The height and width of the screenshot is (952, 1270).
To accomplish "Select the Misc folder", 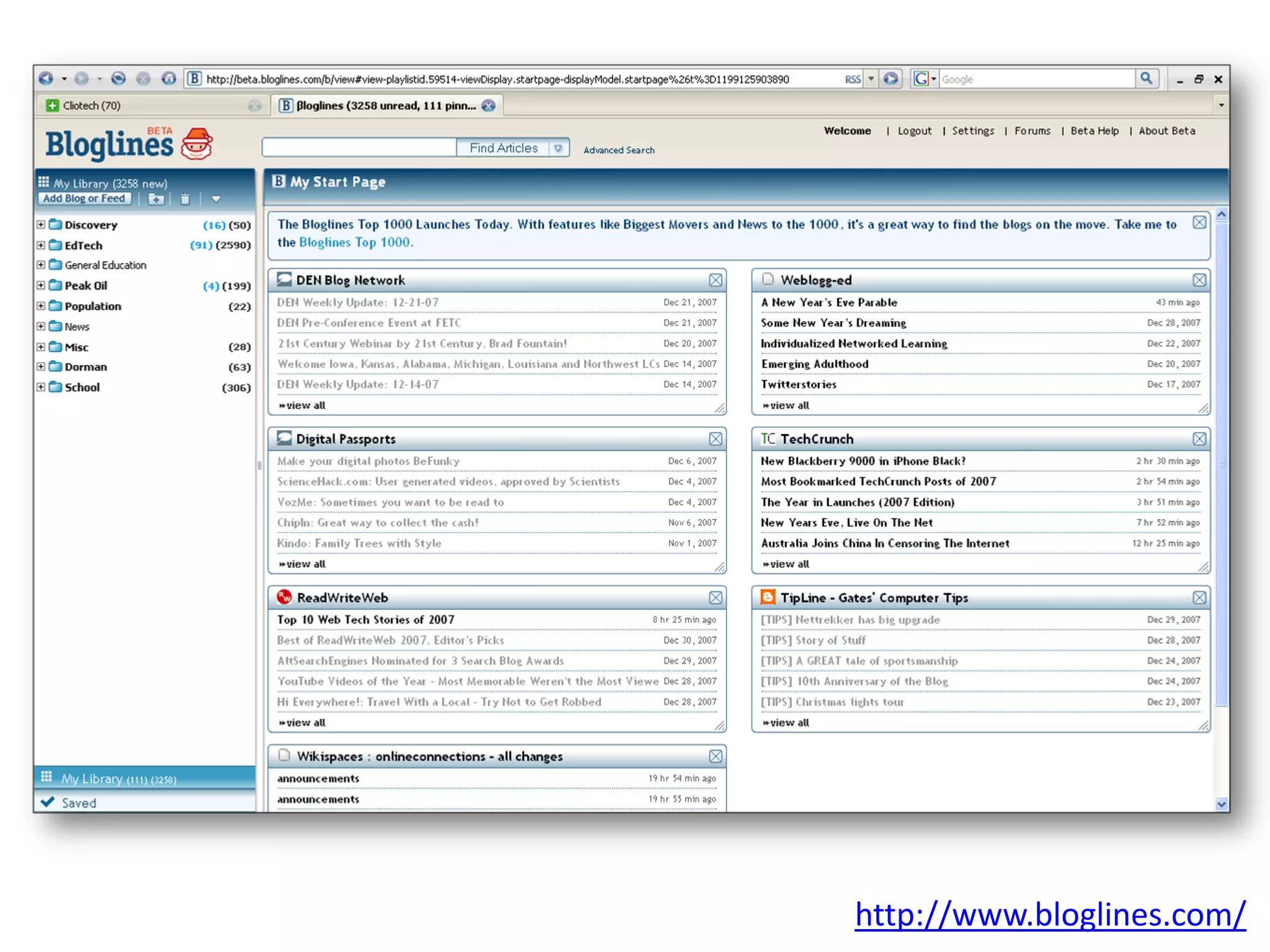I will [76, 347].
